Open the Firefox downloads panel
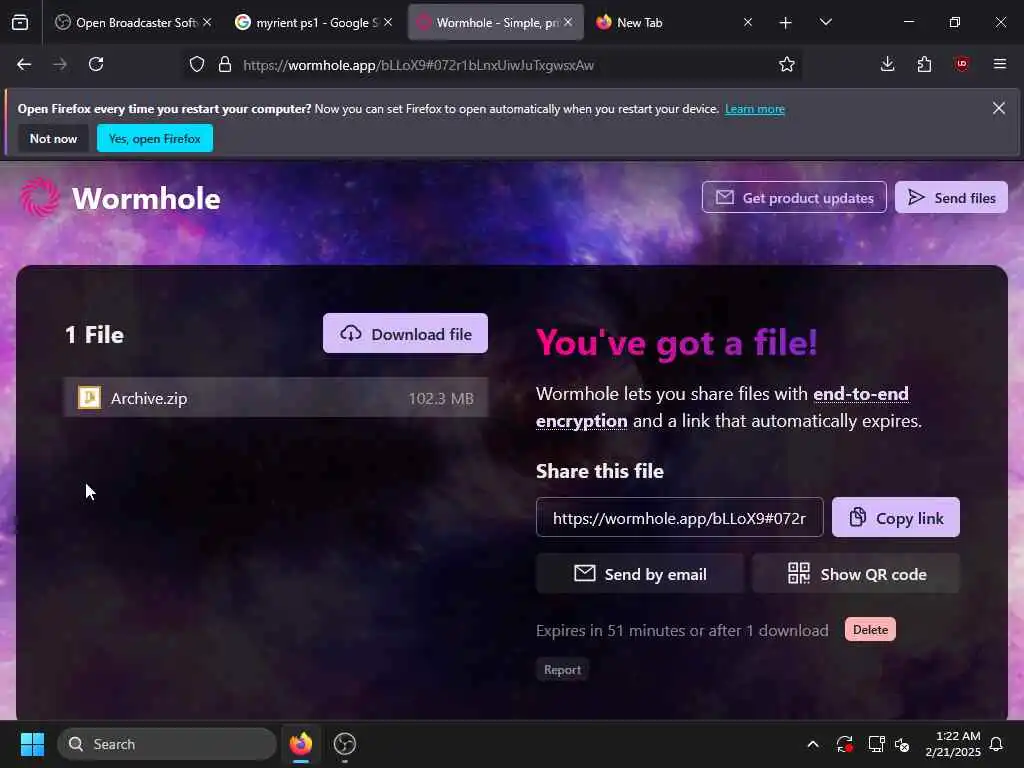This screenshot has width=1024, height=768. (x=887, y=64)
